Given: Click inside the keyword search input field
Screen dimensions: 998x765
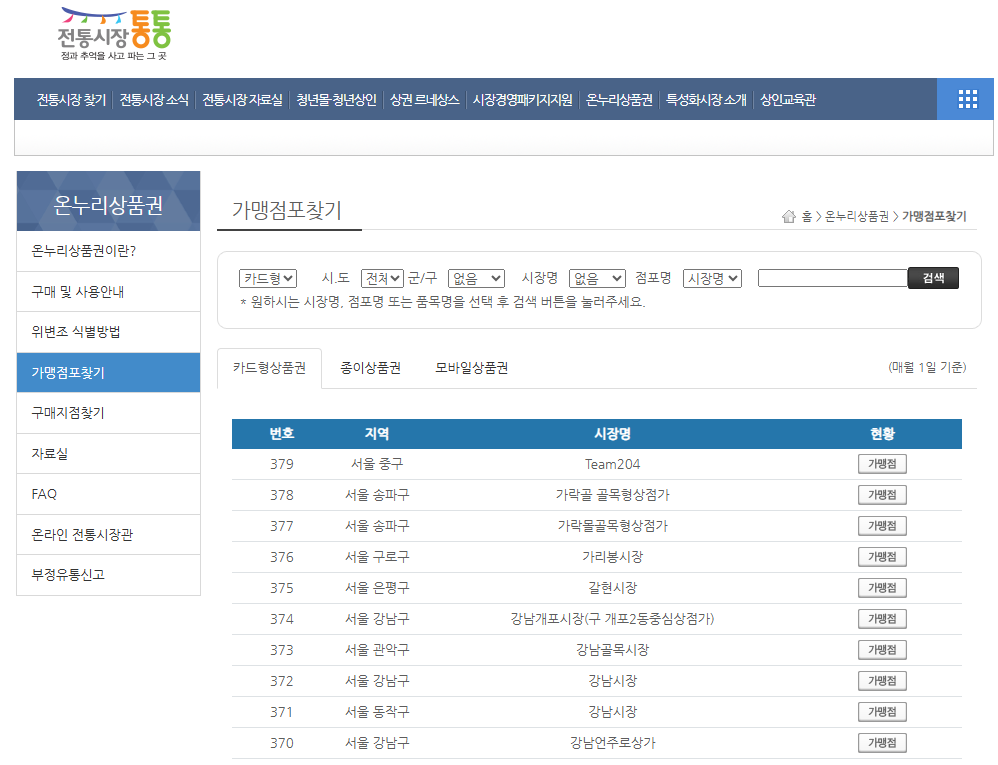Looking at the screenshot, I should tap(835, 278).
